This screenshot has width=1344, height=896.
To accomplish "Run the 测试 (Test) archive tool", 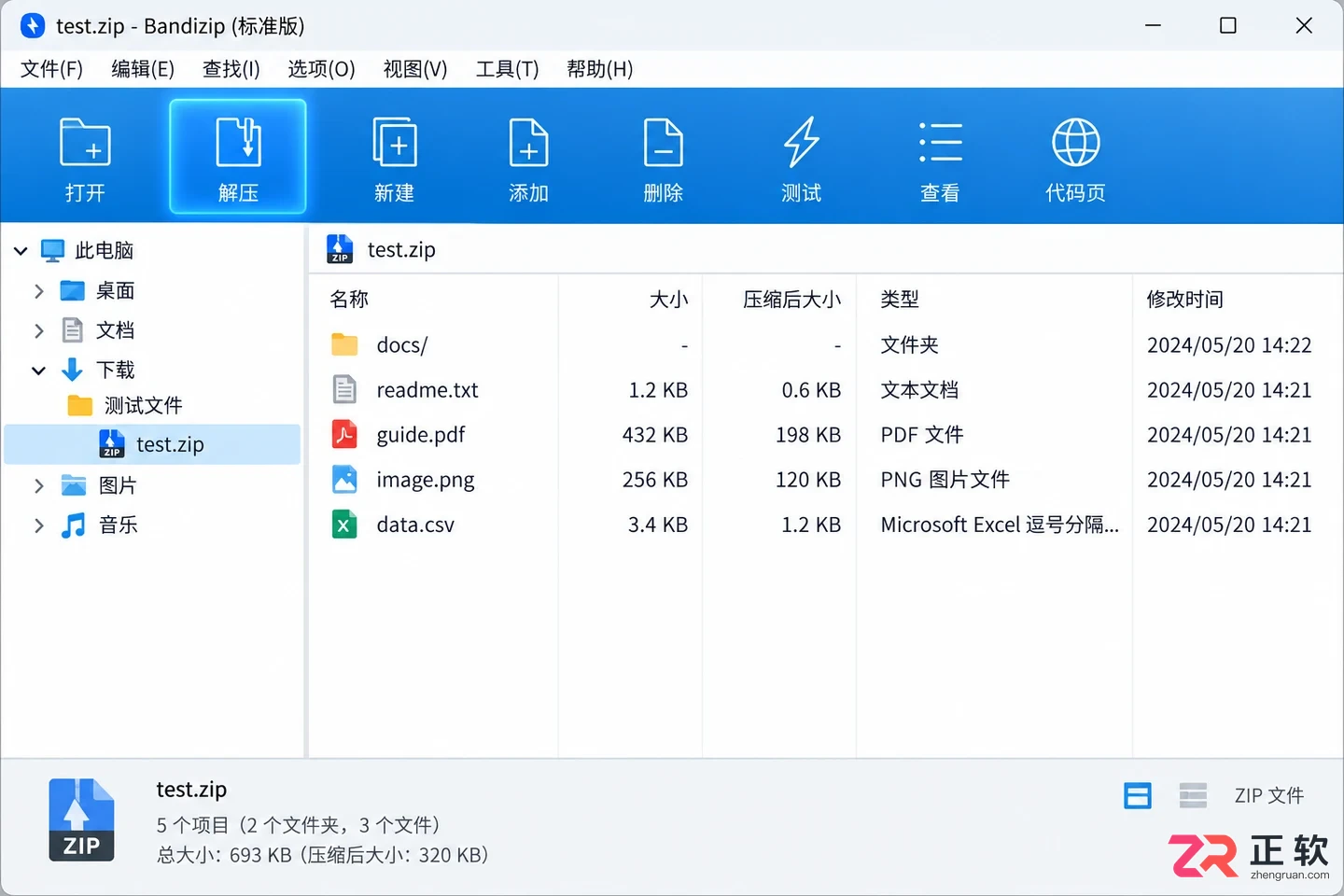I will (x=801, y=142).
